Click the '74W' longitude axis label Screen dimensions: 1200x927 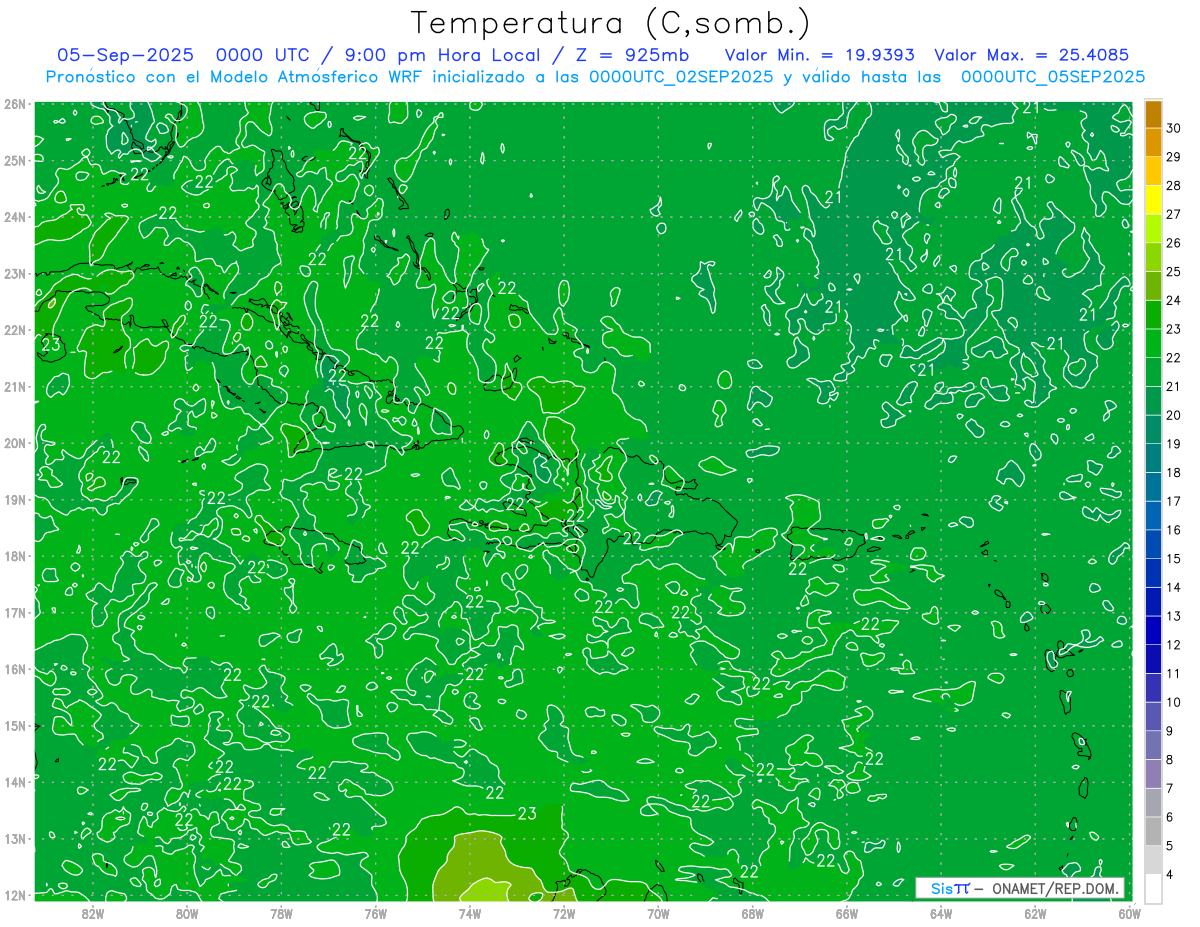point(470,912)
